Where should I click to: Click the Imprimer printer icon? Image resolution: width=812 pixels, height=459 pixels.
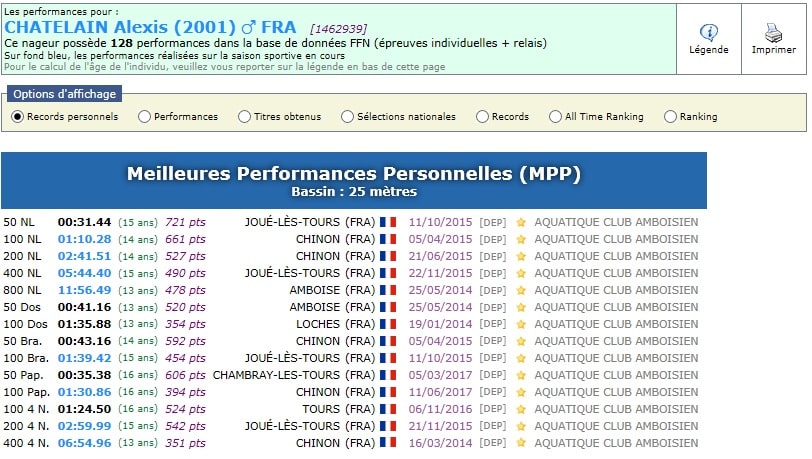coord(773,33)
